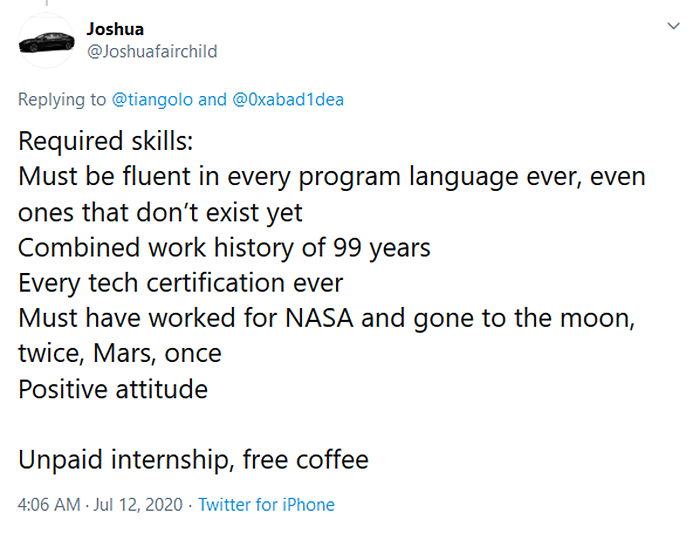This screenshot has height=533, width=700.
Task: Click the word "moon" in the tweet
Action: (597, 319)
